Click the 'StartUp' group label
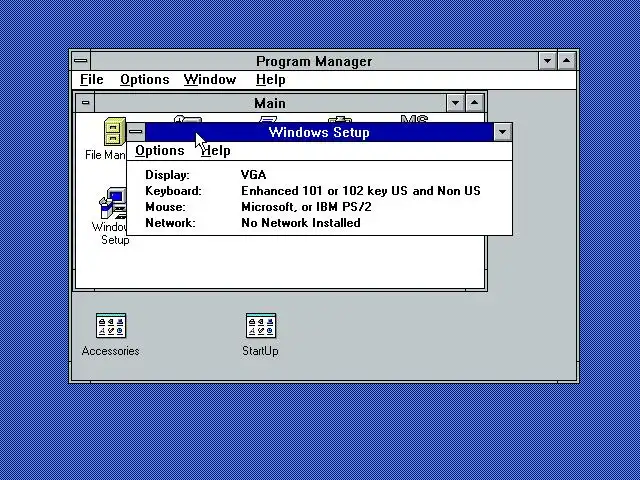 260,351
